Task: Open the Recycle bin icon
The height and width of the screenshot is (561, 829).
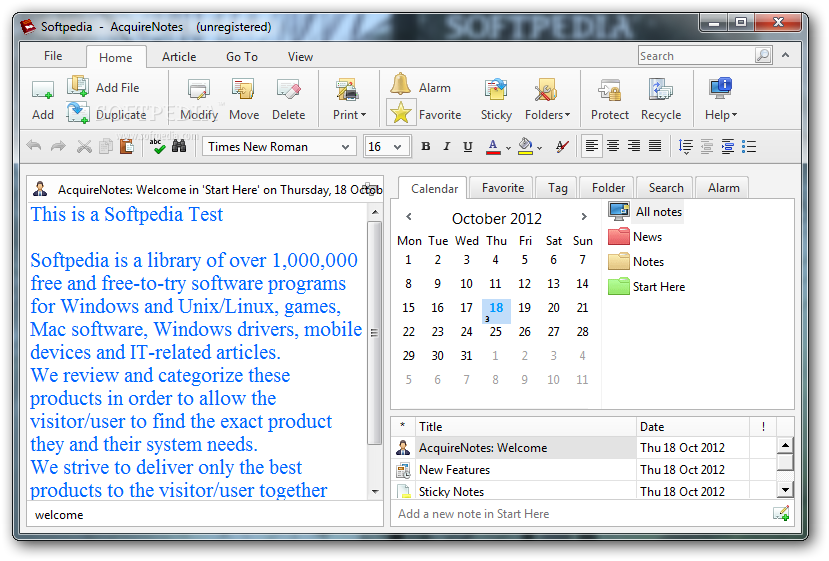Action: tap(660, 89)
